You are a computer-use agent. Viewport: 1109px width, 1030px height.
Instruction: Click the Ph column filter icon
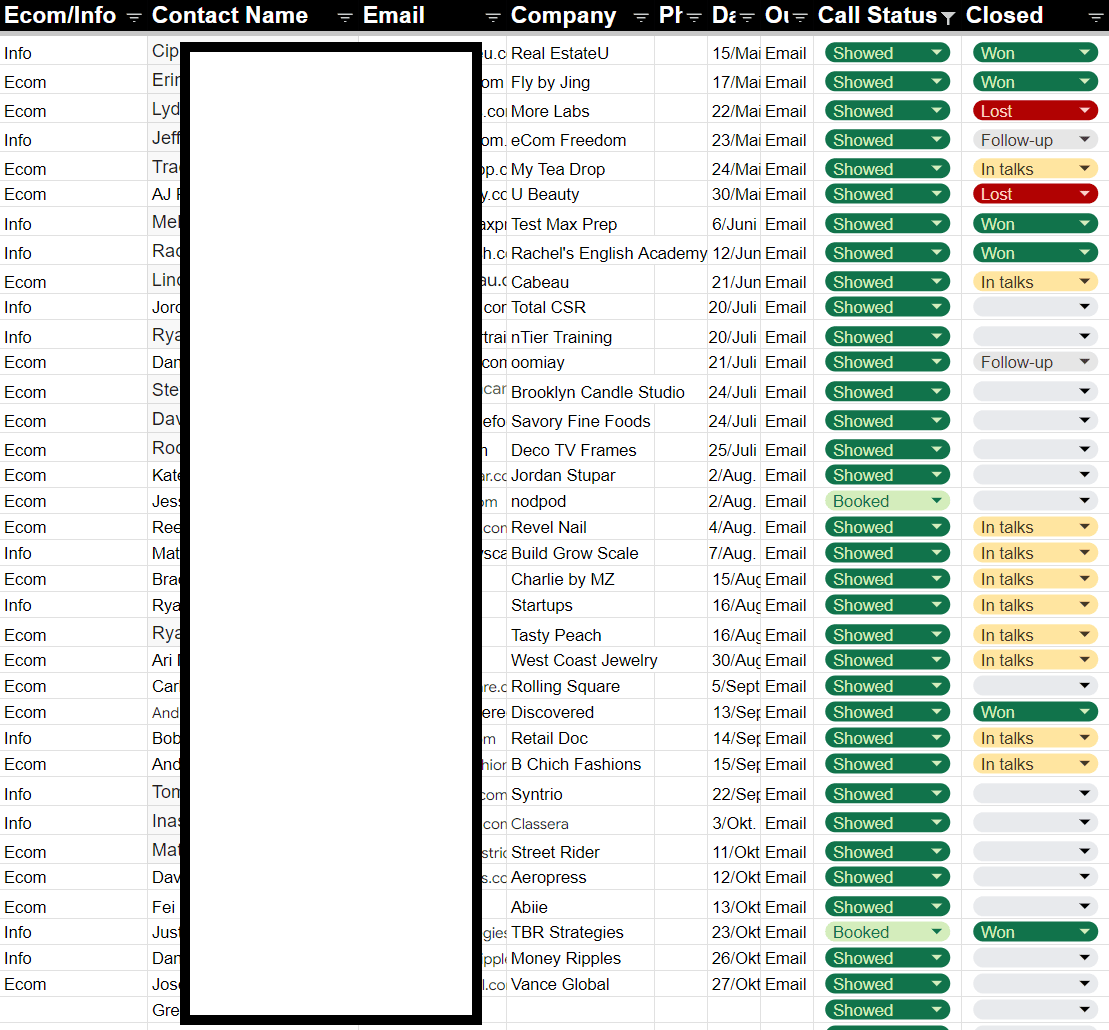(694, 16)
